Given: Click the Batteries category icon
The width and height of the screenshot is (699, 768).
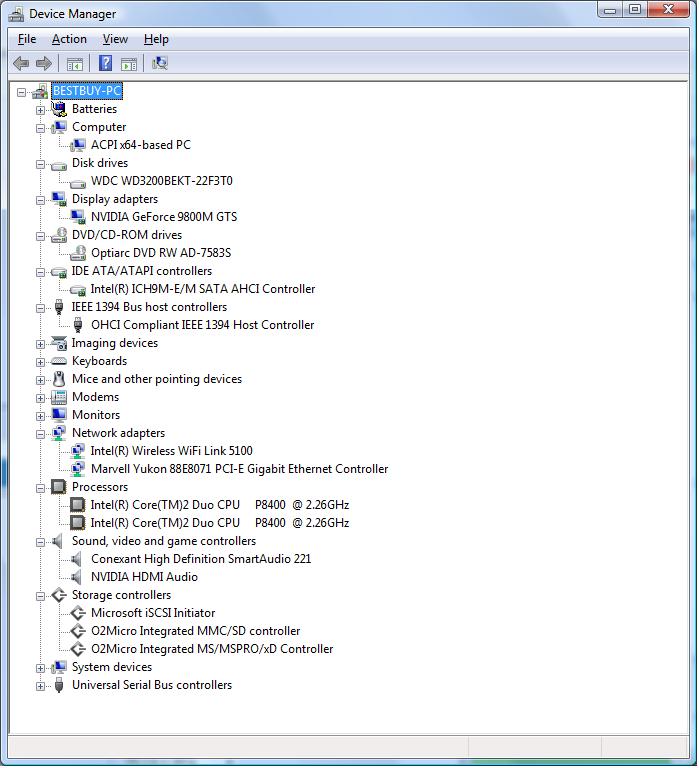Looking at the screenshot, I should click(x=59, y=109).
